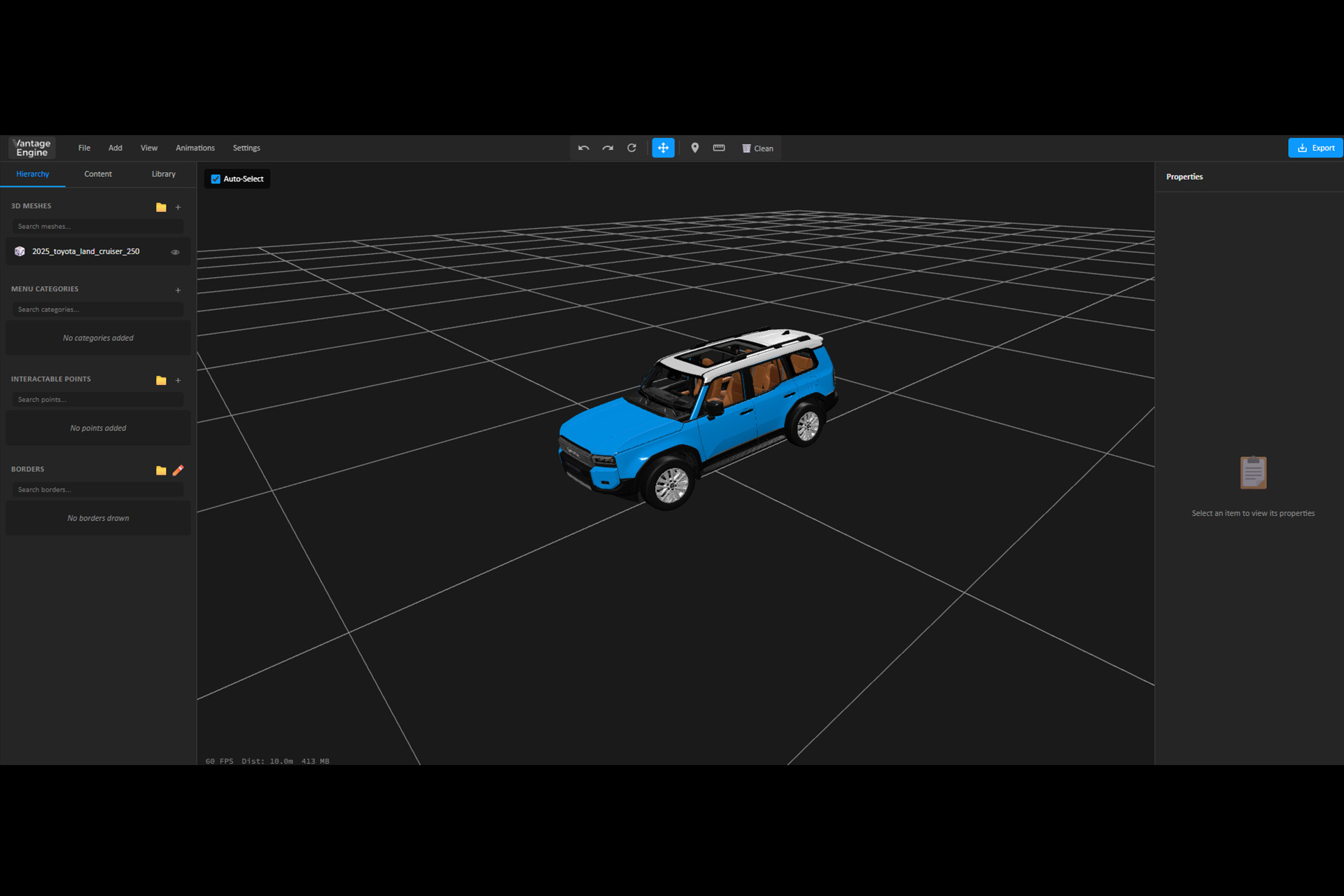Add new folder for Interactable Points
The width and height of the screenshot is (1344, 896).
(x=161, y=380)
